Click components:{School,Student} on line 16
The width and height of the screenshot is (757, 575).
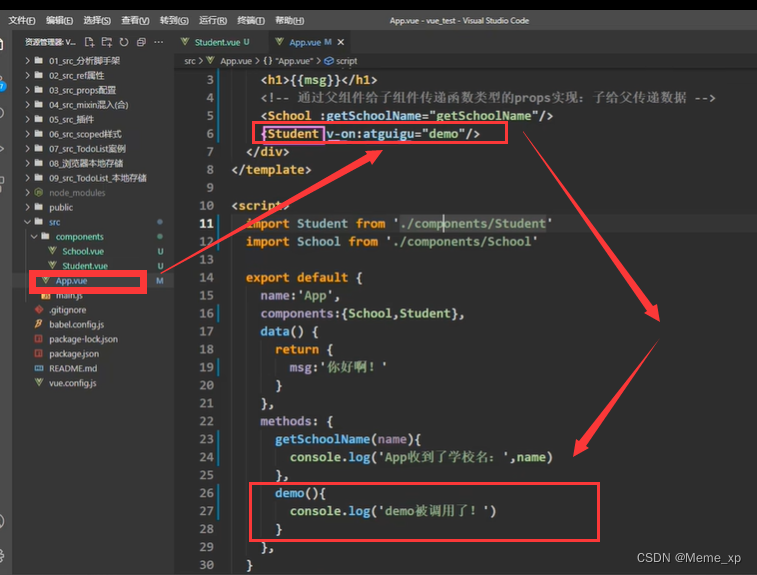pos(359,314)
